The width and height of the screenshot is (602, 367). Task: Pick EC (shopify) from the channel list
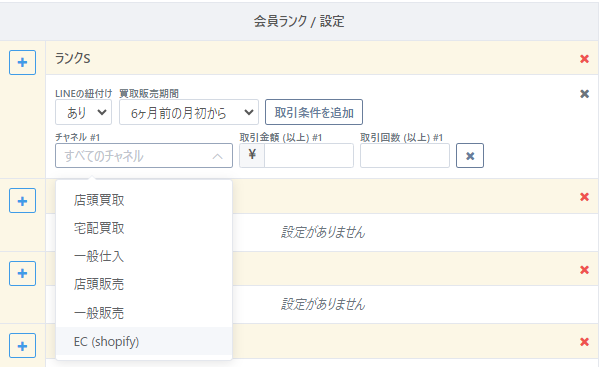click(144, 341)
